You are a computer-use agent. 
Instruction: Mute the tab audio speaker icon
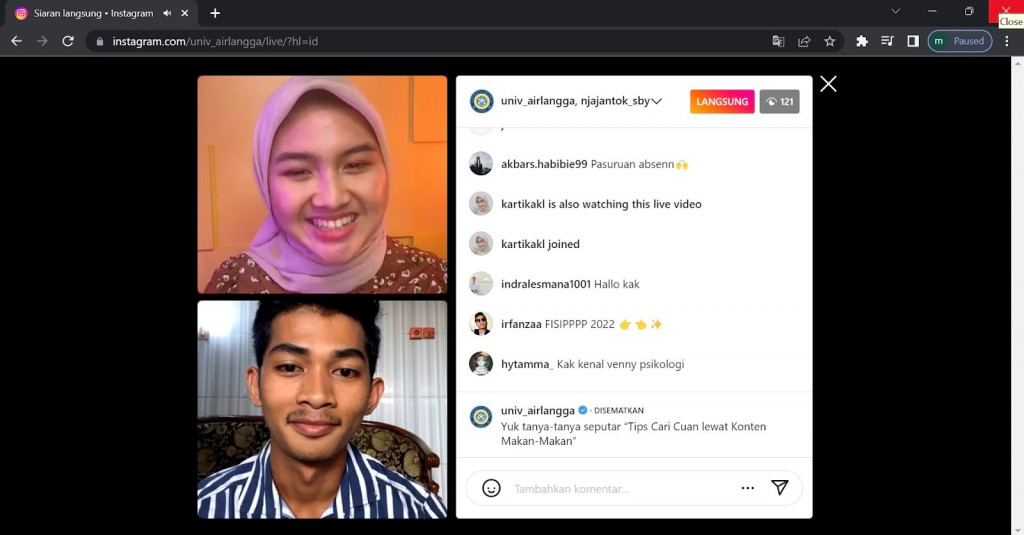click(x=167, y=13)
